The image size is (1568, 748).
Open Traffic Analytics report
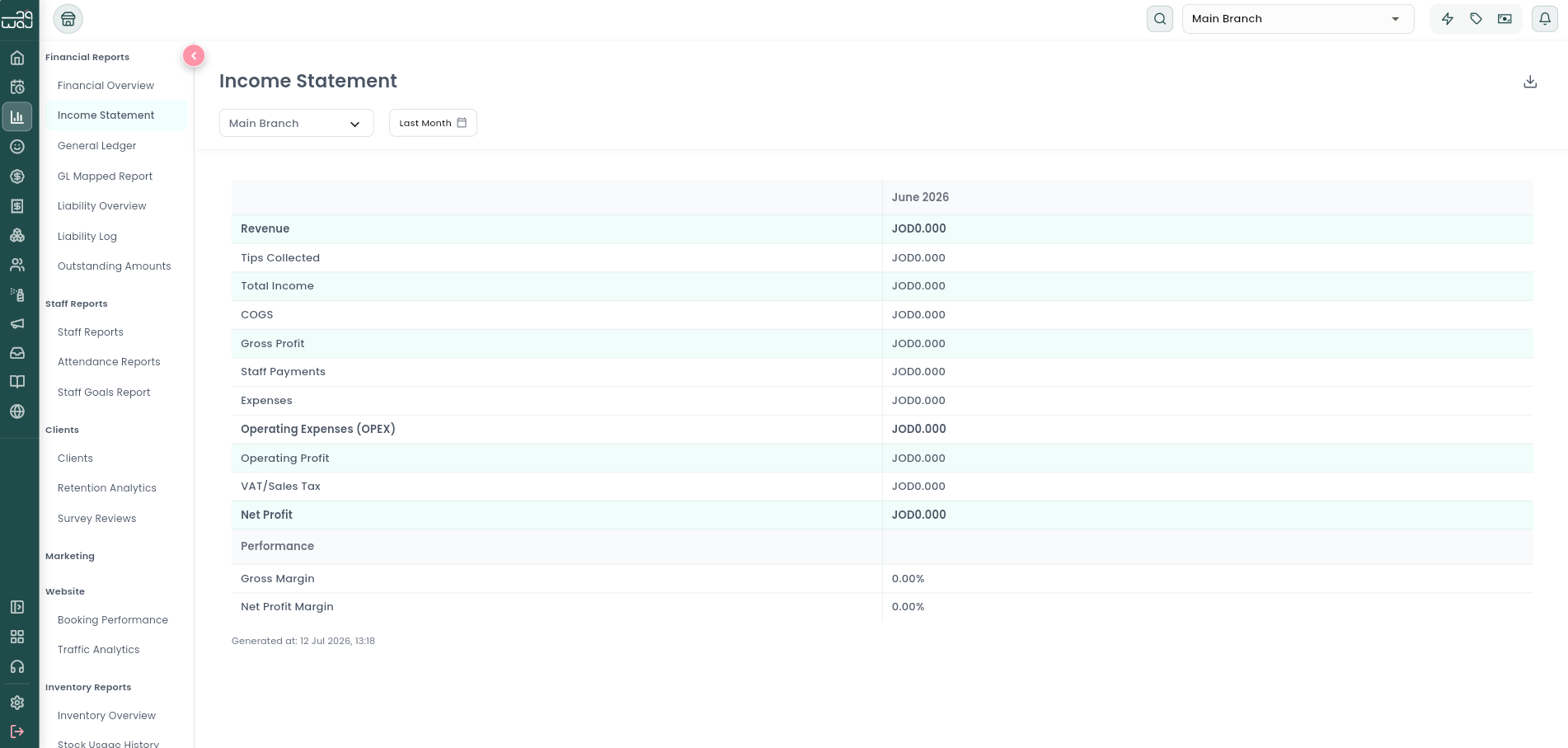(99, 650)
